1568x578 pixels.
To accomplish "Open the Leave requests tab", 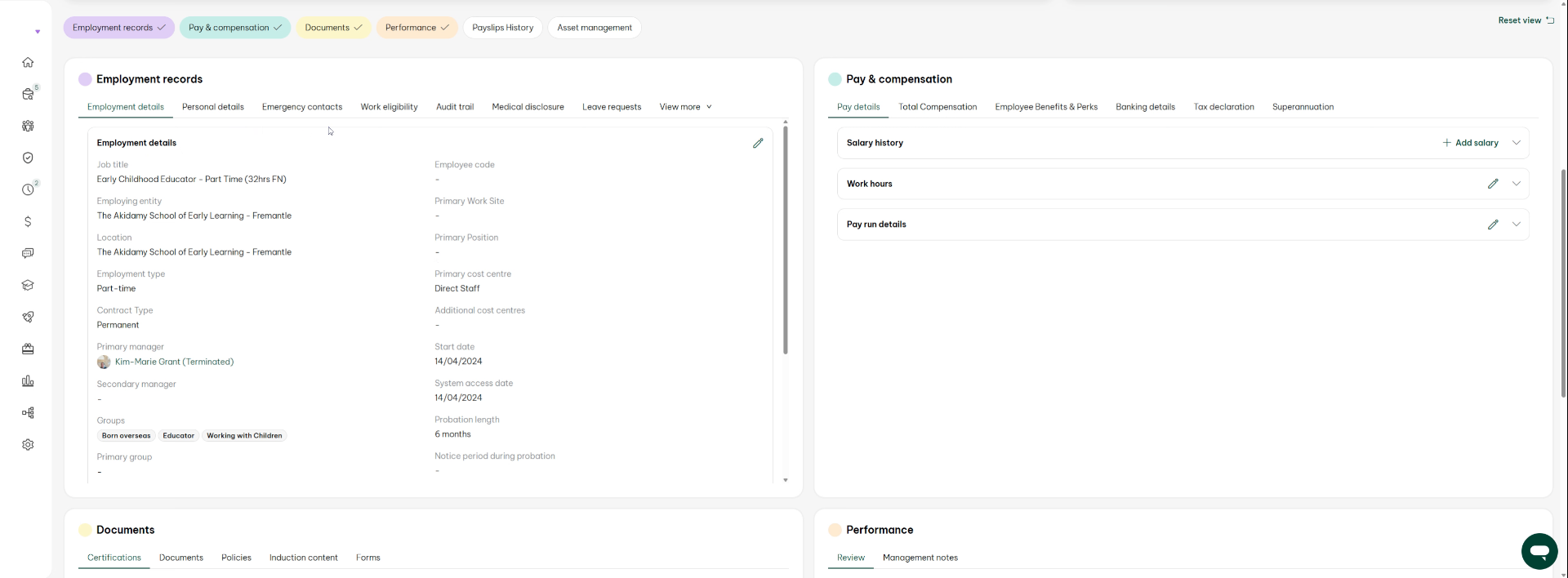I will pyautogui.click(x=612, y=107).
